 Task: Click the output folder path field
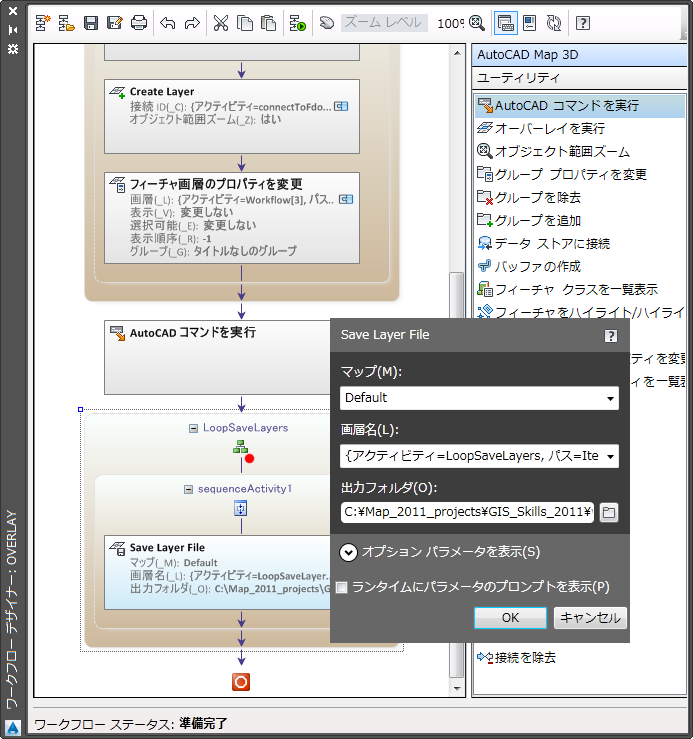coord(467,512)
